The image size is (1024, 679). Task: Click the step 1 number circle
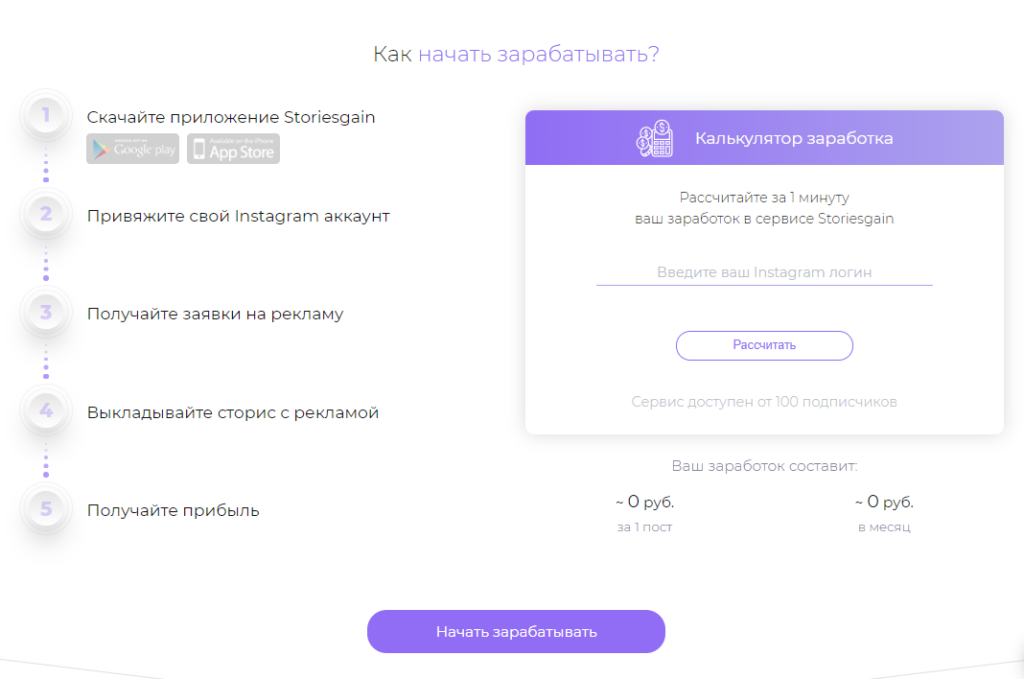(x=46, y=116)
